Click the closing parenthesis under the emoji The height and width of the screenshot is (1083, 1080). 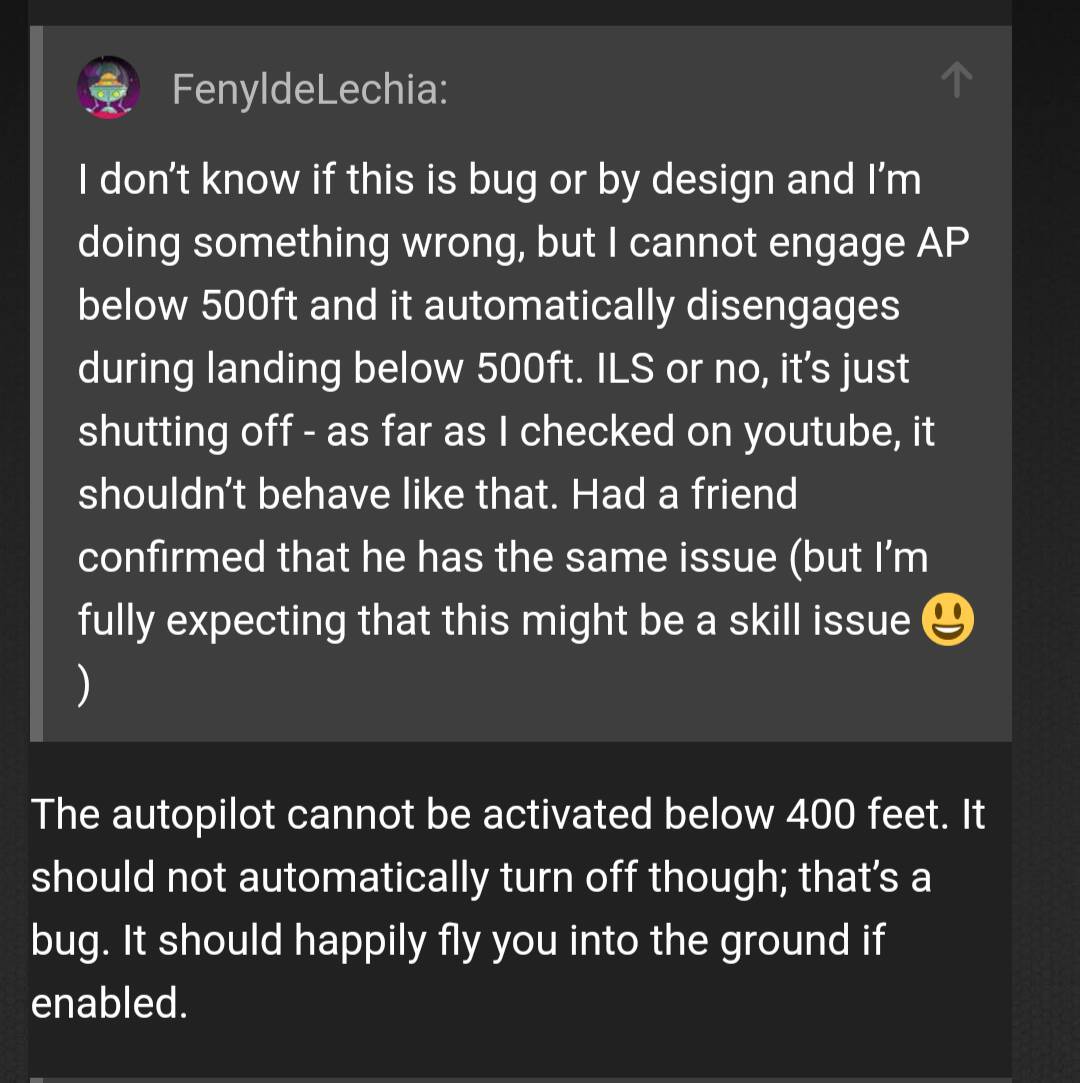(x=83, y=685)
